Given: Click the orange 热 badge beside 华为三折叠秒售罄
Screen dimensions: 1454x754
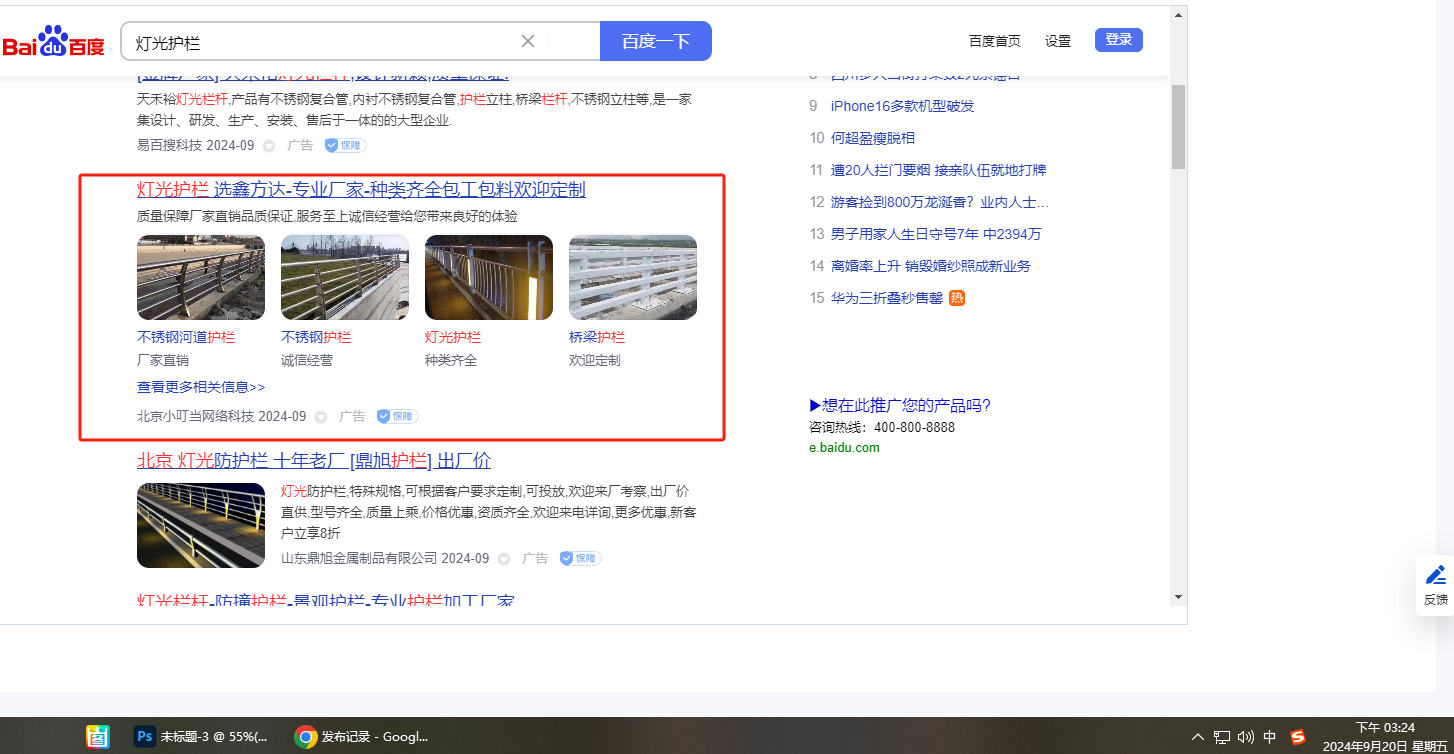Looking at the screenshot, I should [x=957, y=298].
